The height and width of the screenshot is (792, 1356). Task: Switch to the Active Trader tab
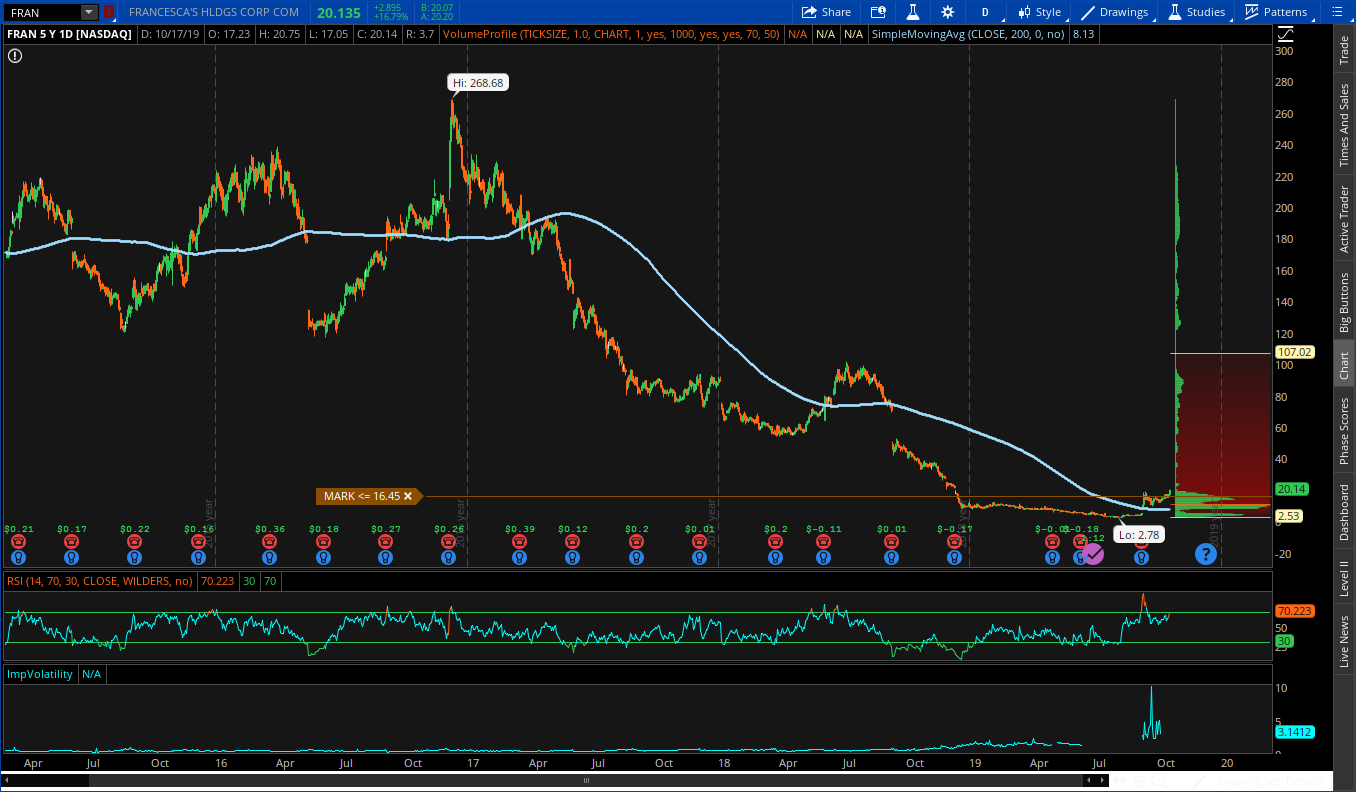pyautogui.click(x=1344, y=219)
